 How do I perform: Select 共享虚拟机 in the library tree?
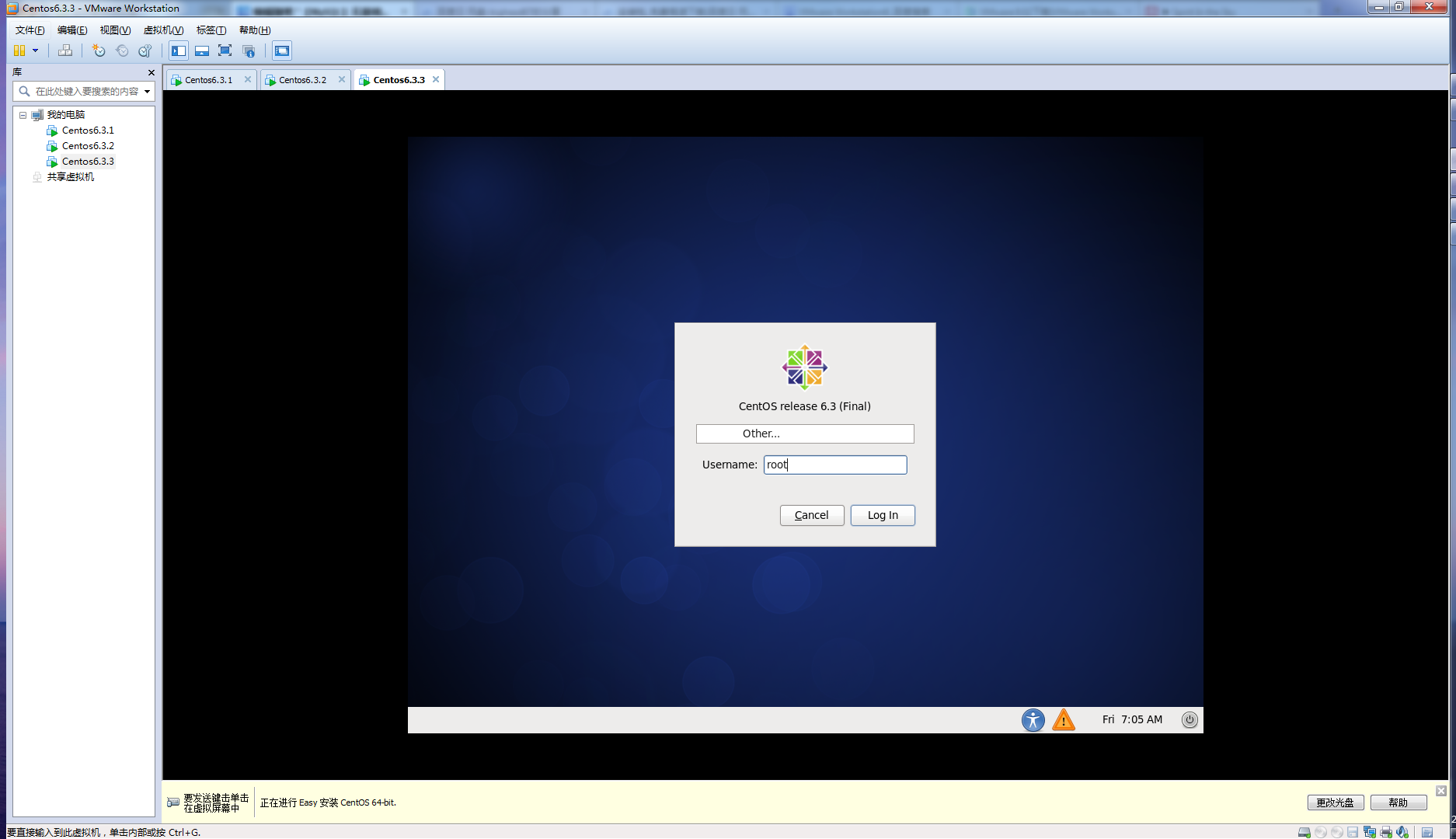click(70, 177)
